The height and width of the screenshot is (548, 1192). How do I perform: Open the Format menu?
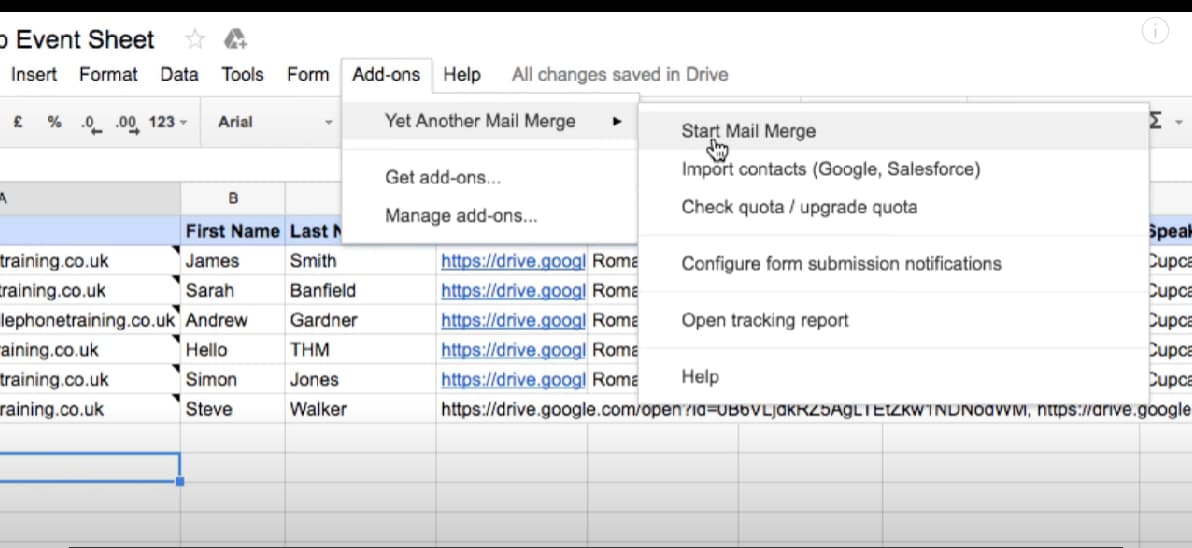(109, 74)
